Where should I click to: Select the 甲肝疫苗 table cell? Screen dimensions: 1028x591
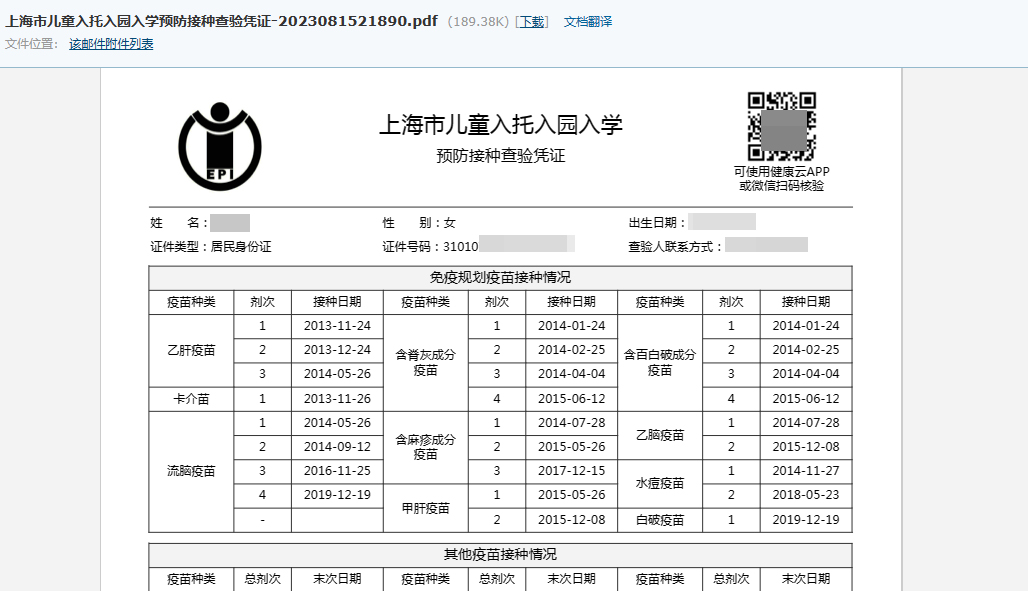426,508
